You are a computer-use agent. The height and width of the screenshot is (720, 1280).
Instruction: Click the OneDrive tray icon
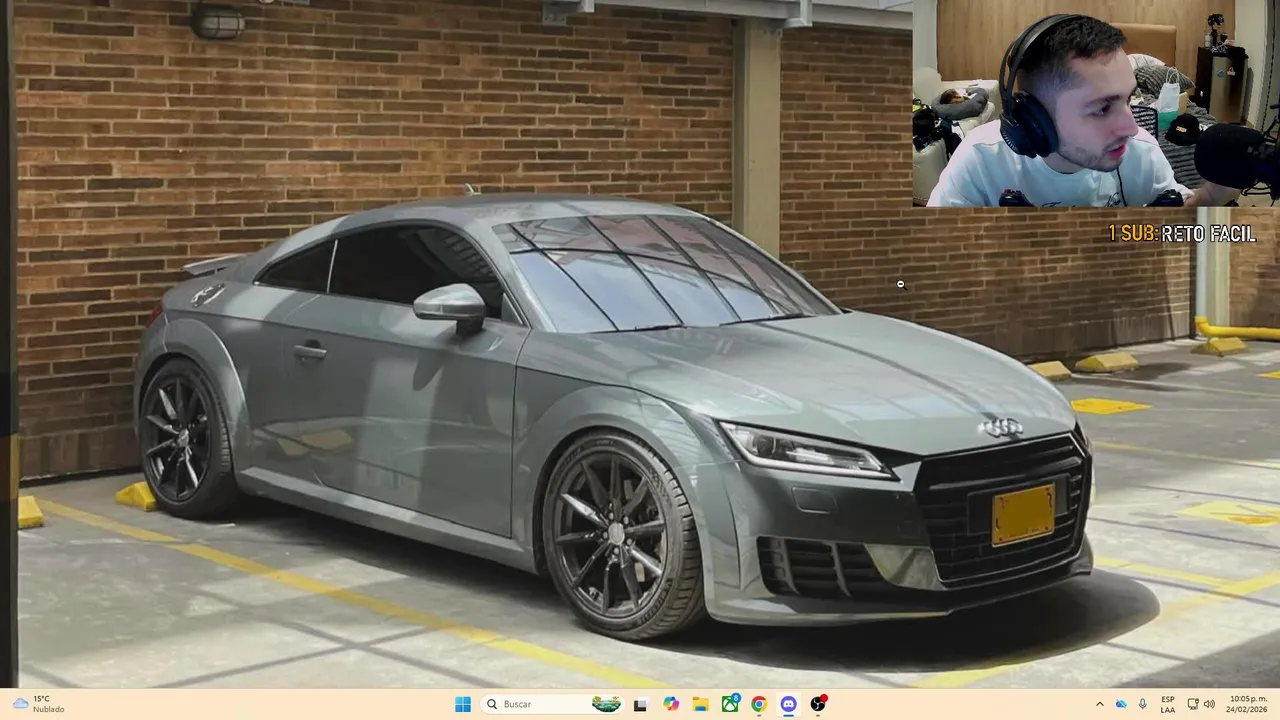[x=1121, y=704]
